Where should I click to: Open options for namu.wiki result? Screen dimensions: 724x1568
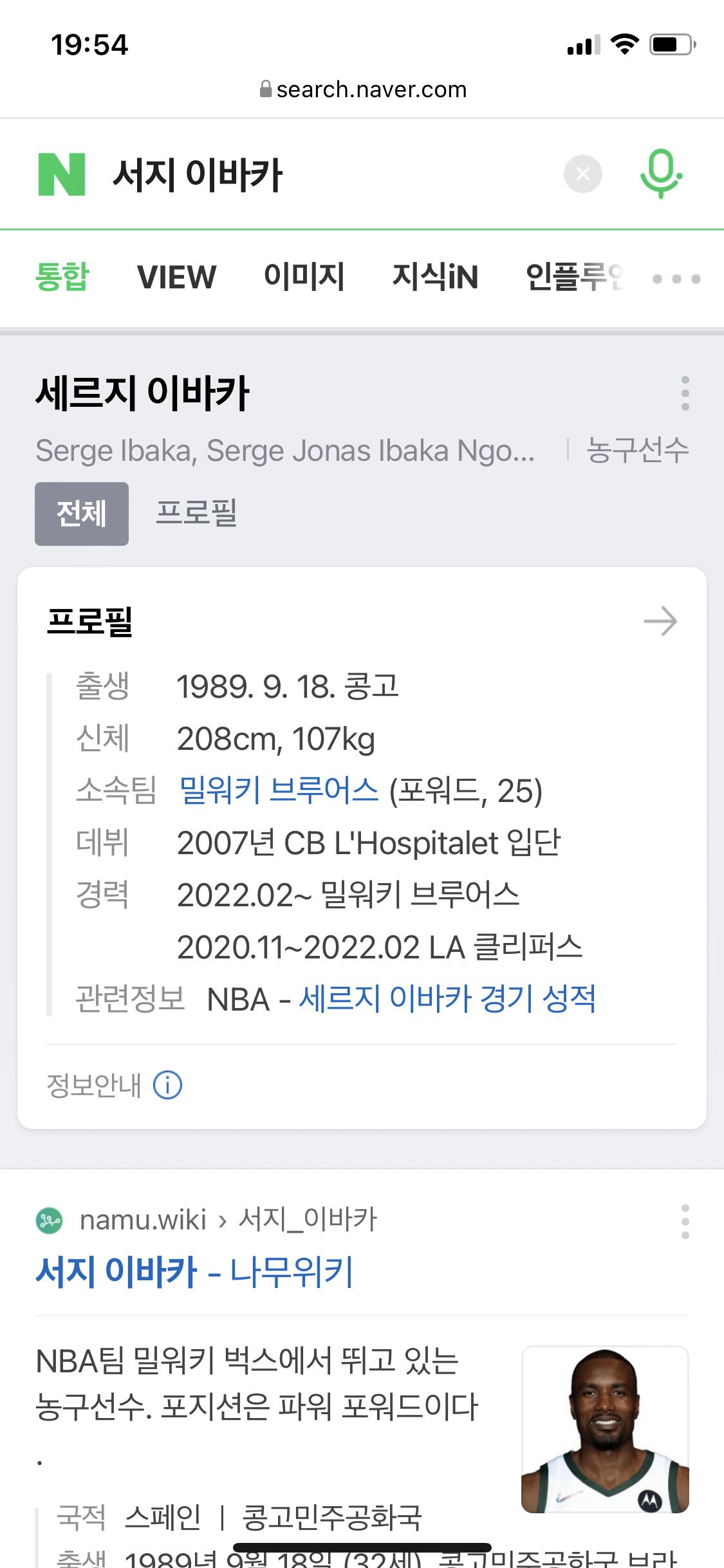[685, 1222]
